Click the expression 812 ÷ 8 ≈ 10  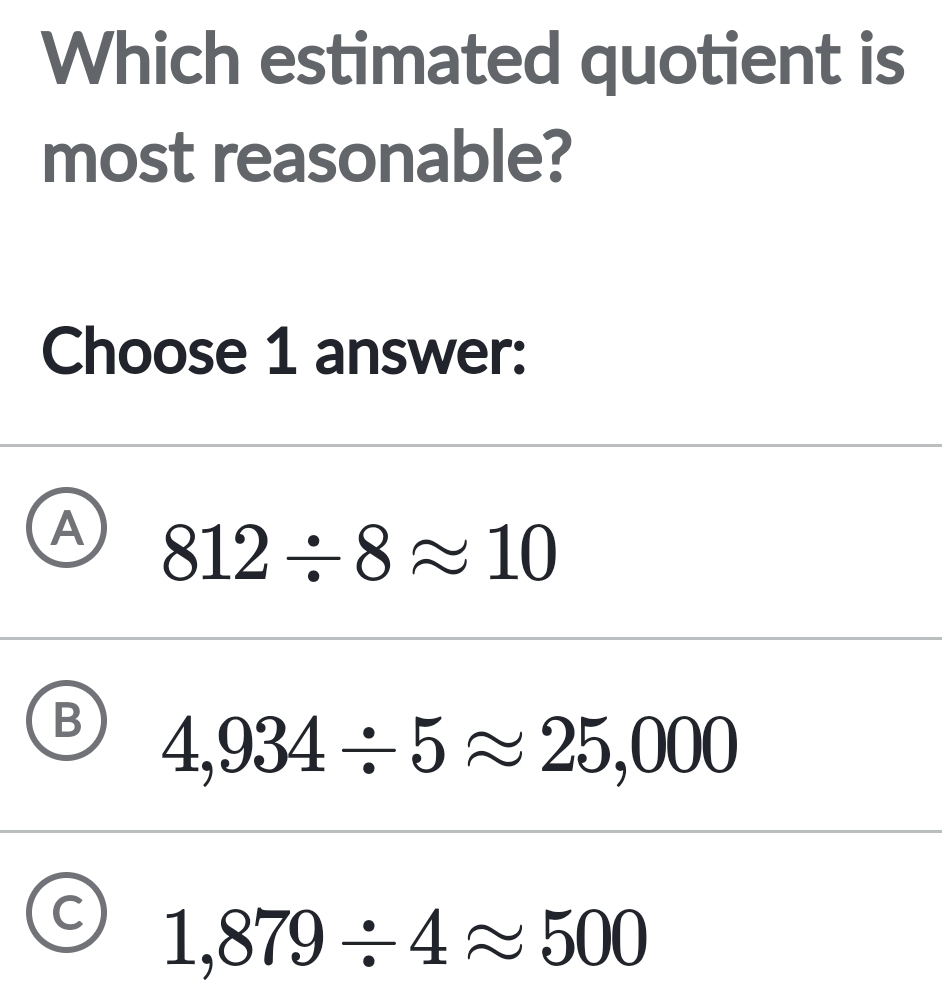click(359, 556)
